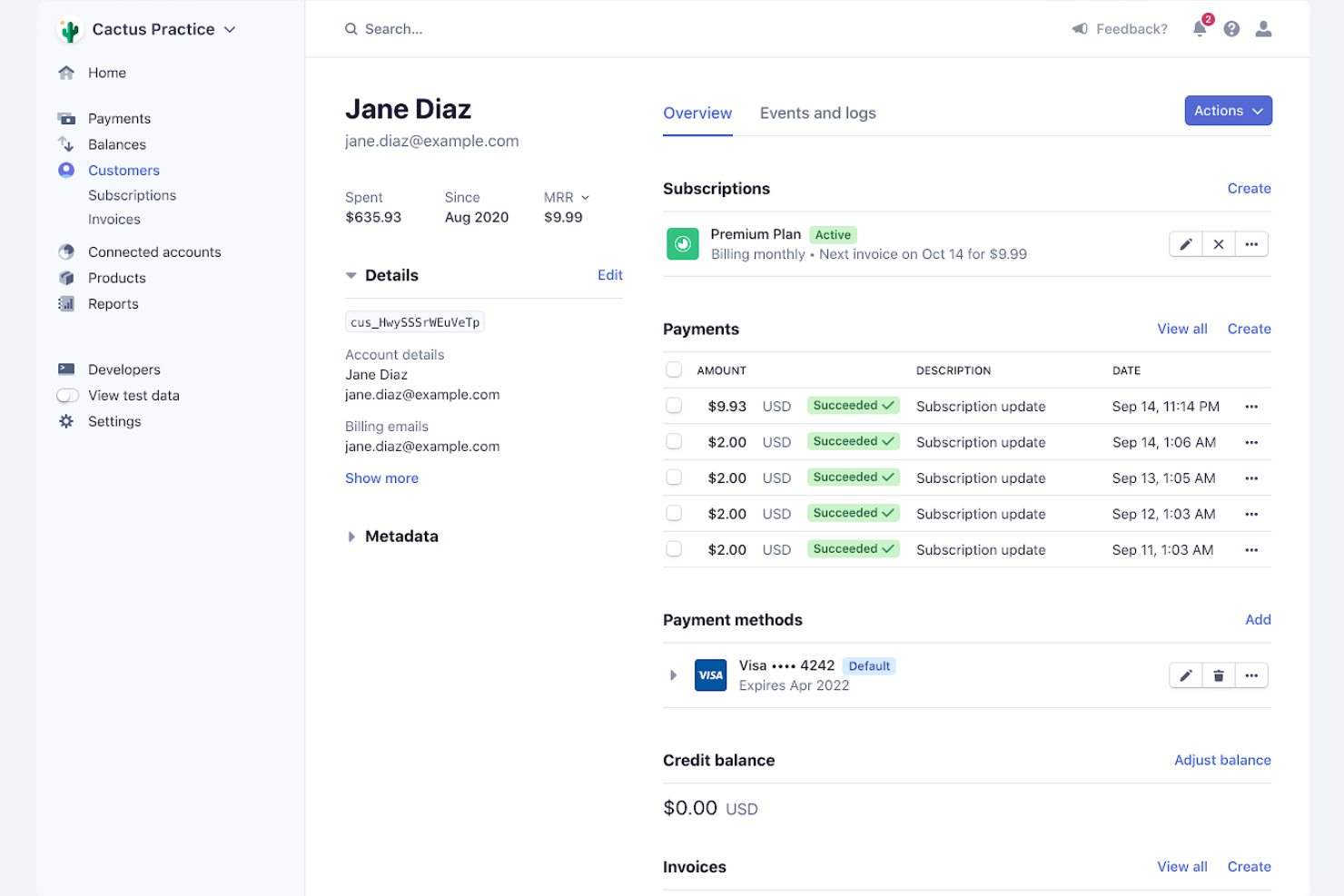Click the search magnifier icon
This screenshot has height=896, width=1344.
click(x=351, y=29)
